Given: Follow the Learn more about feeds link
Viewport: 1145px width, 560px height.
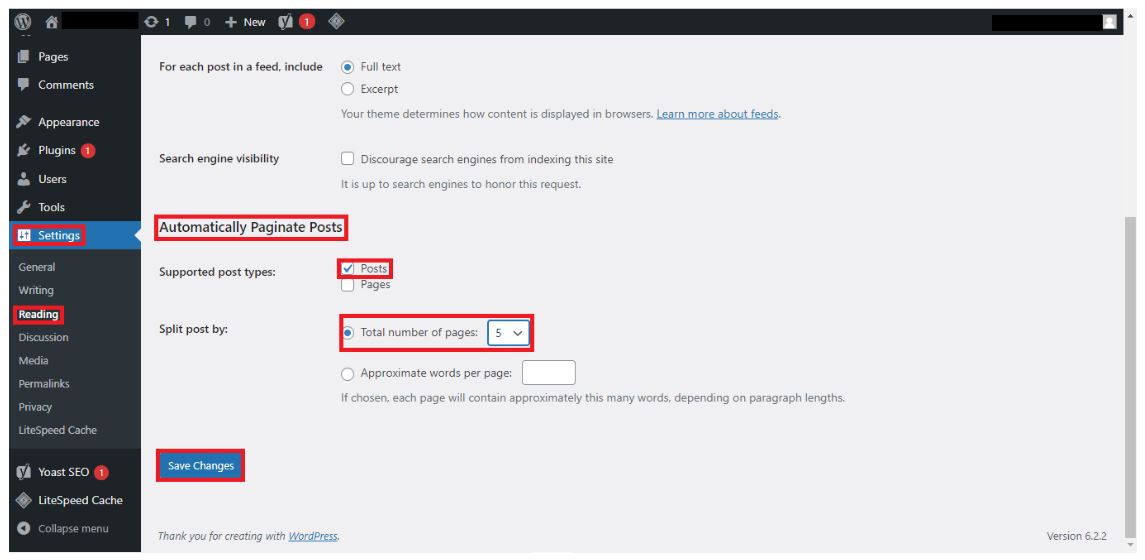Looking at the screenshot, I should point(717,114).
